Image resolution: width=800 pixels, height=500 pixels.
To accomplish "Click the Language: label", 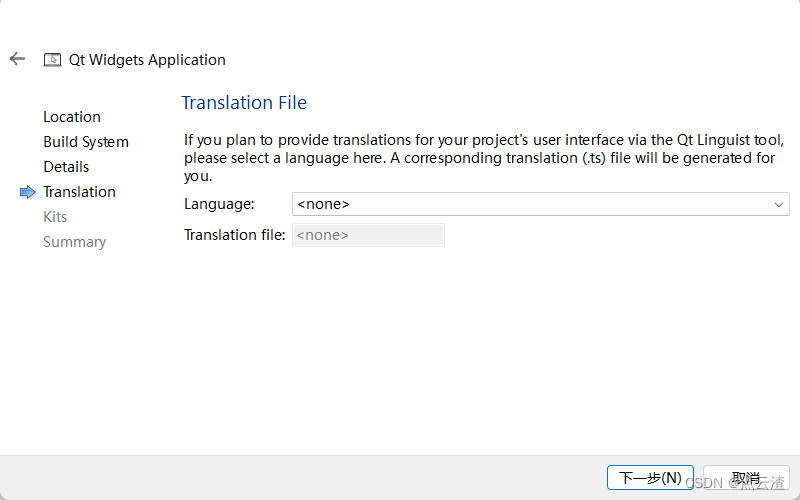I will [x=219, y=204].
